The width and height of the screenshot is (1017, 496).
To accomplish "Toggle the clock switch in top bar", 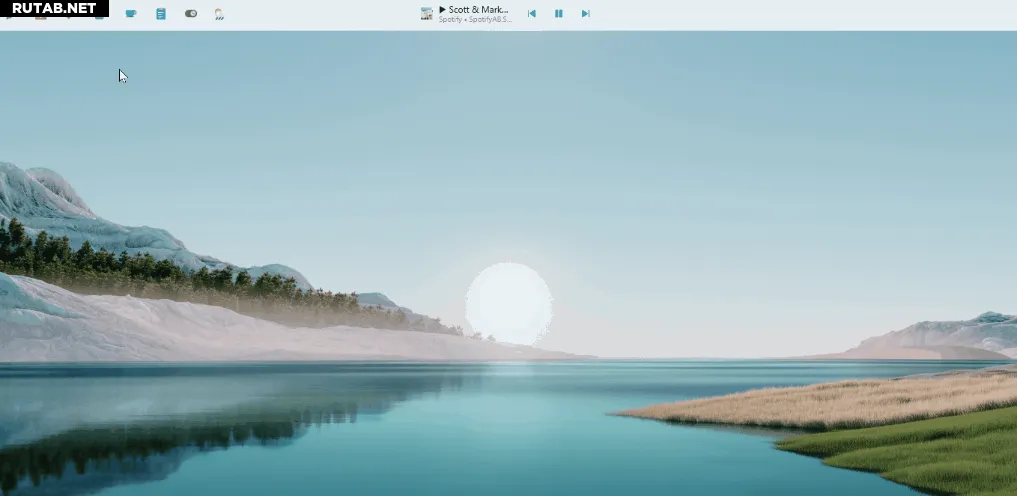I will pyautogui.click(x=191, y=14).
